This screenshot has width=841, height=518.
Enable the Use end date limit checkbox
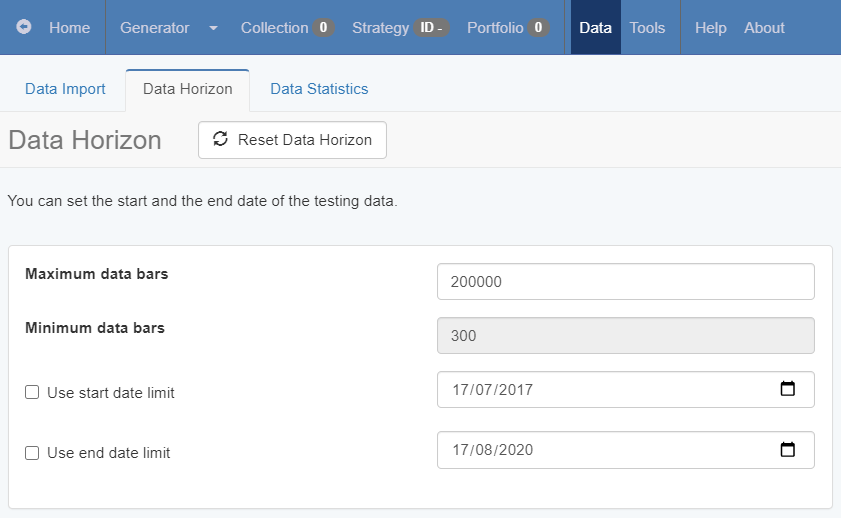pyautogui.click(x=32, y=453)
